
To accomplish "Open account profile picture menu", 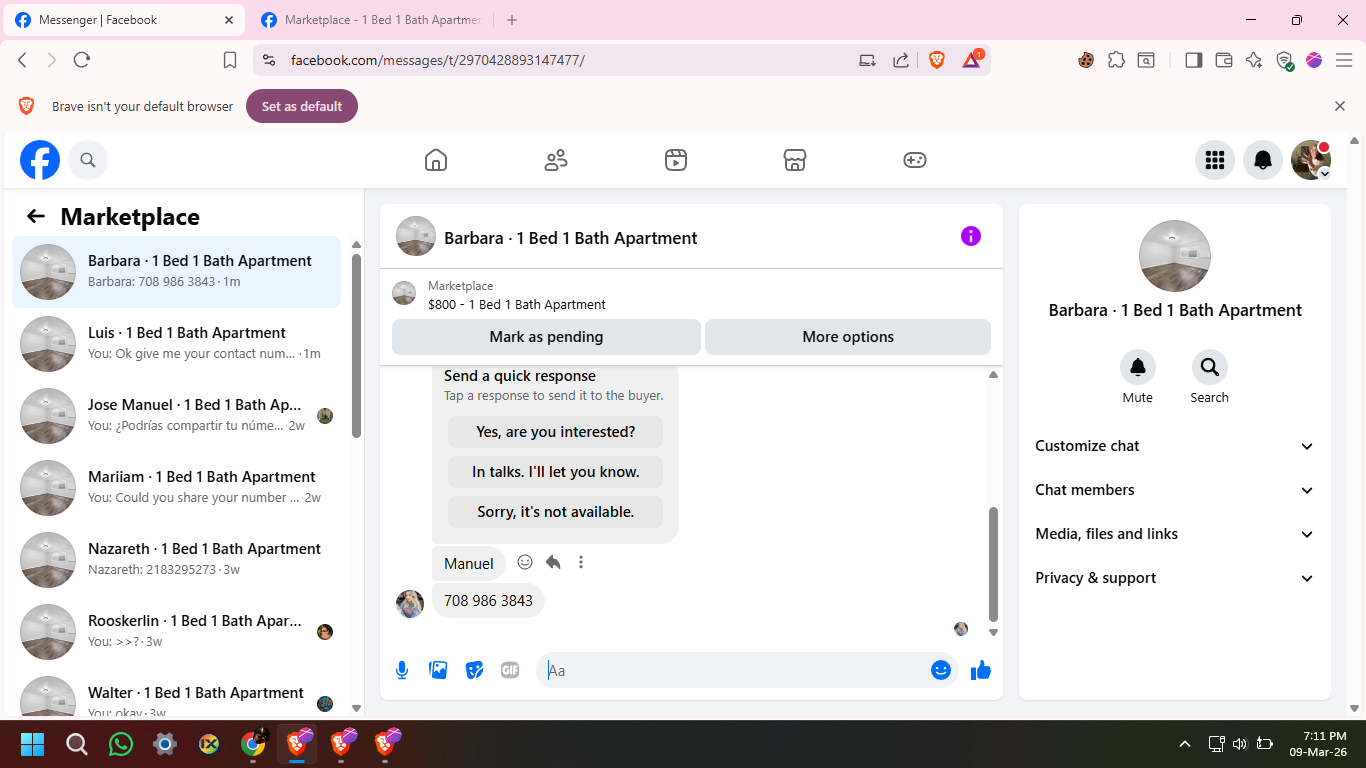I will click(x=1311, y=160).
